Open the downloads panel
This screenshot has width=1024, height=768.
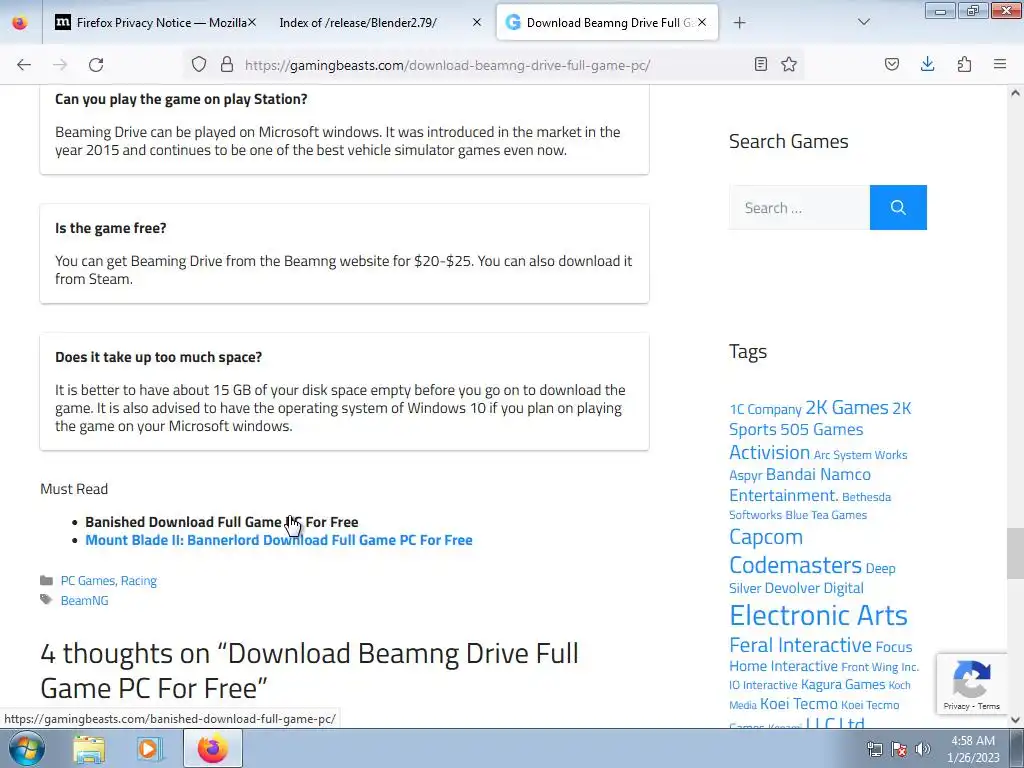point(927,65)
